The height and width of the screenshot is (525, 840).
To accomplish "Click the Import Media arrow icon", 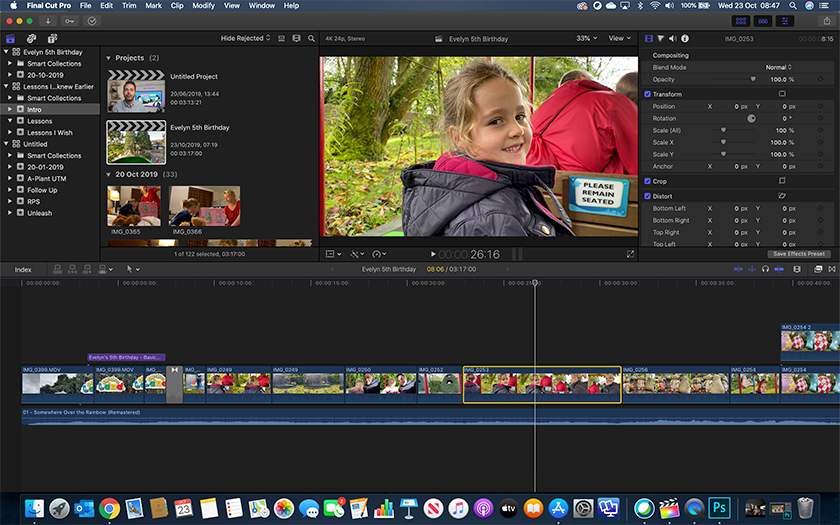I will tap(49, 20).
